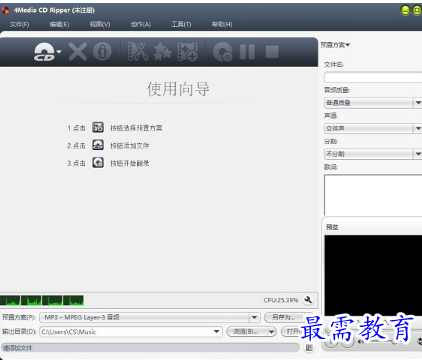Image resolution: width=422 pixels, height=360 pixels.
Task: Open the 帮助(H) menu
Action: 222,24
